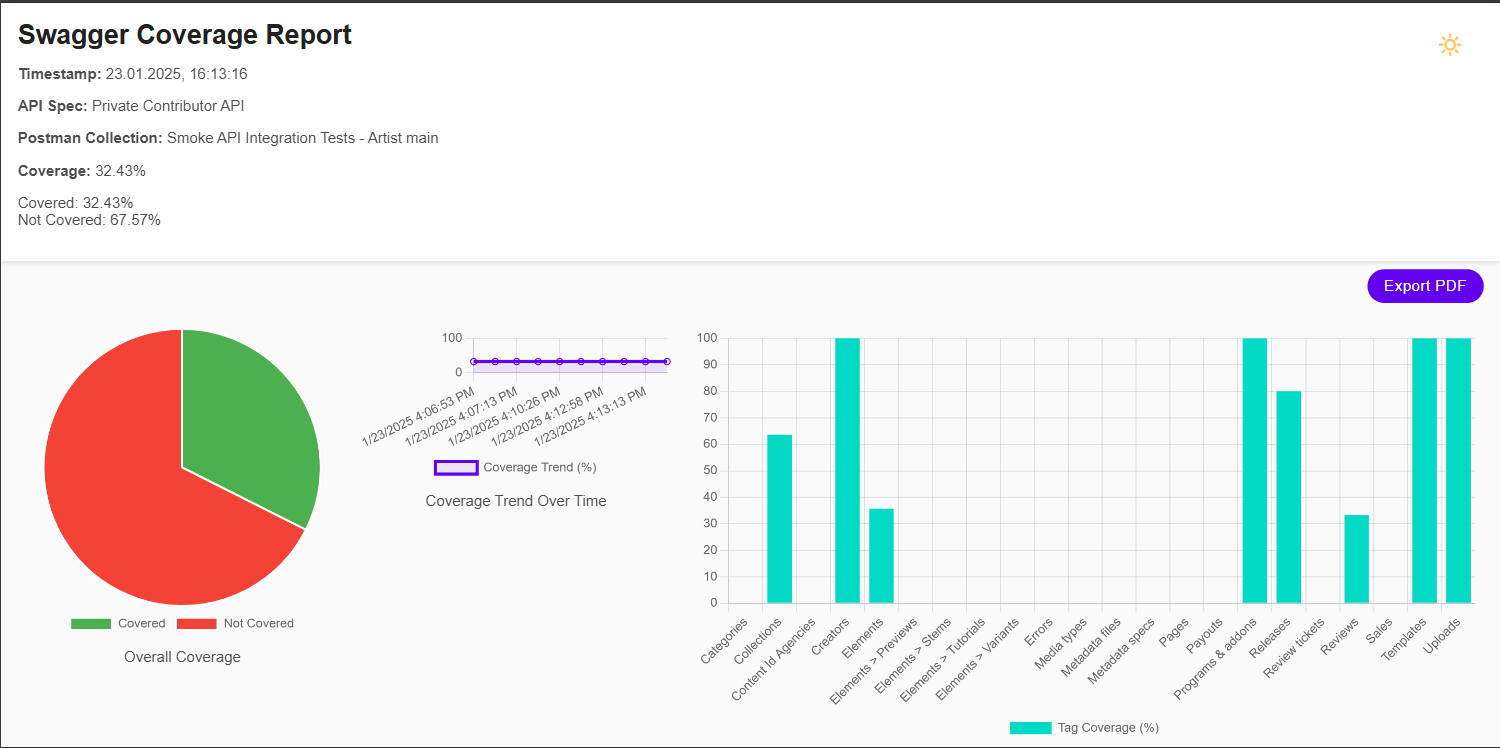1500x748 pixels.
Task: Click the Collections bar in tag chart
Action: coord(779,519)
